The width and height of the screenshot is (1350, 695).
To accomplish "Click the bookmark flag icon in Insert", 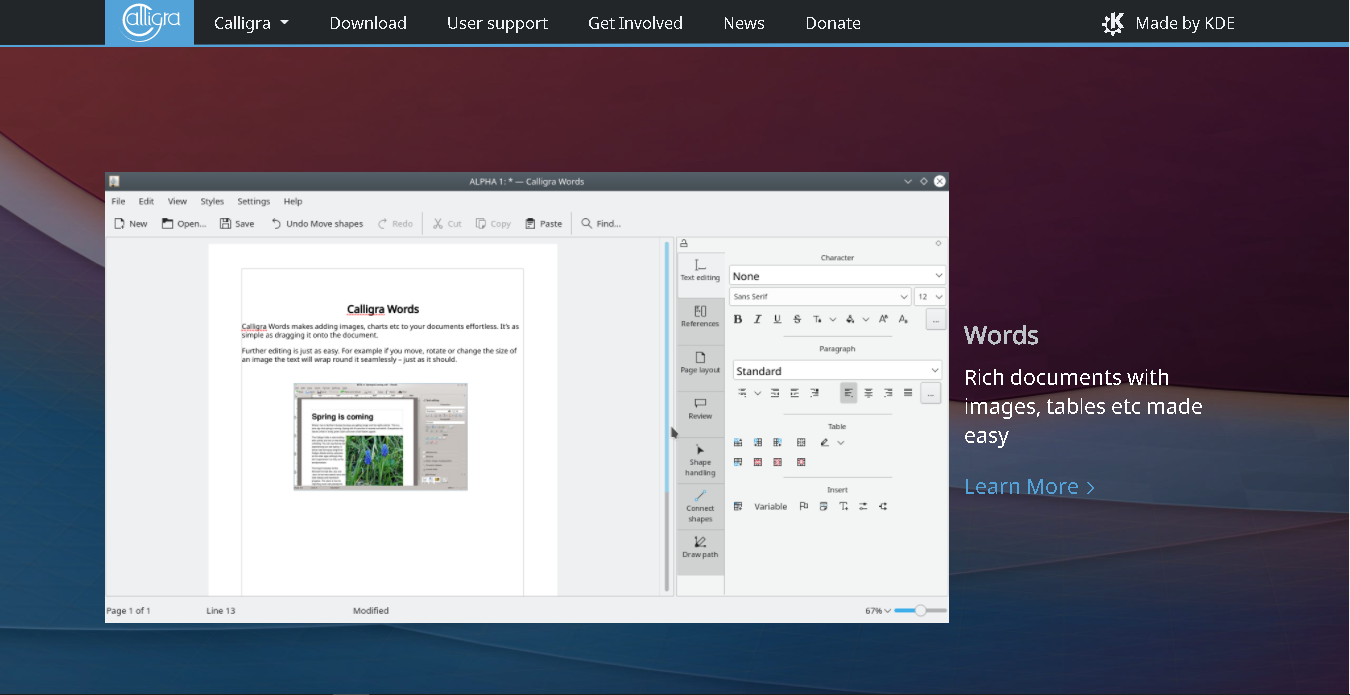I will click(803, 506).
